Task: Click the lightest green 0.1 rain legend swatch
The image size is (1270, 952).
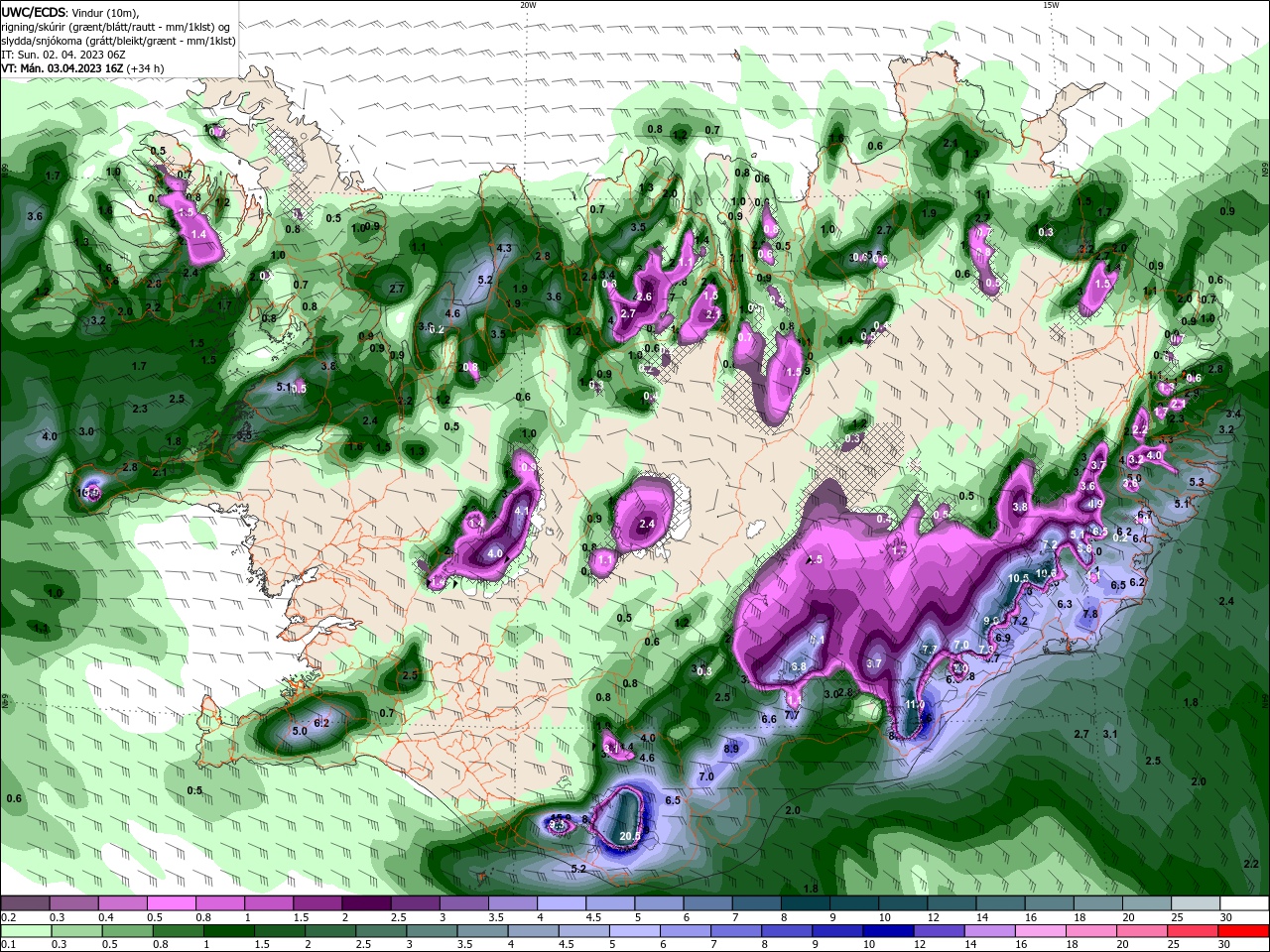Action: [x=25, y=931]
